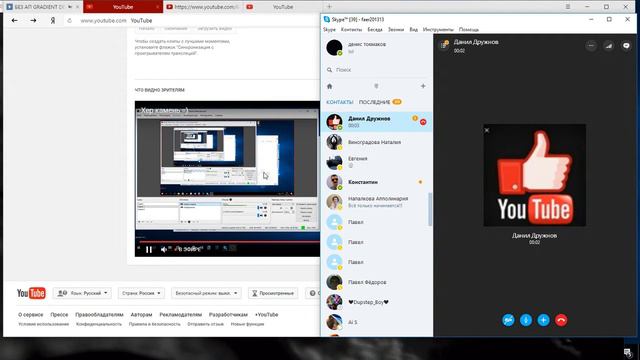
Task: Open the Страна: Россия country dropdown
Action: tap(141, 293)
